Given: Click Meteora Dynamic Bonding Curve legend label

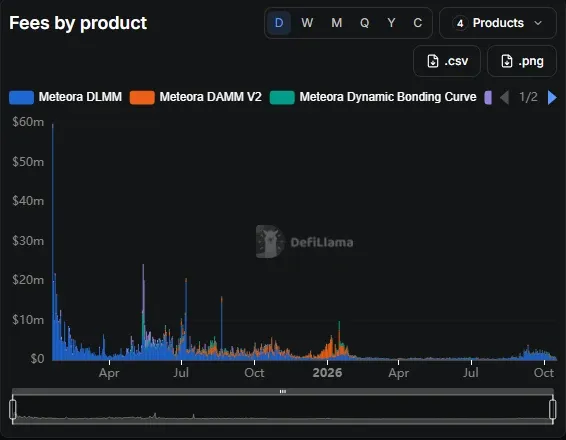Looking at the screenshot, I should pos(388,97).
